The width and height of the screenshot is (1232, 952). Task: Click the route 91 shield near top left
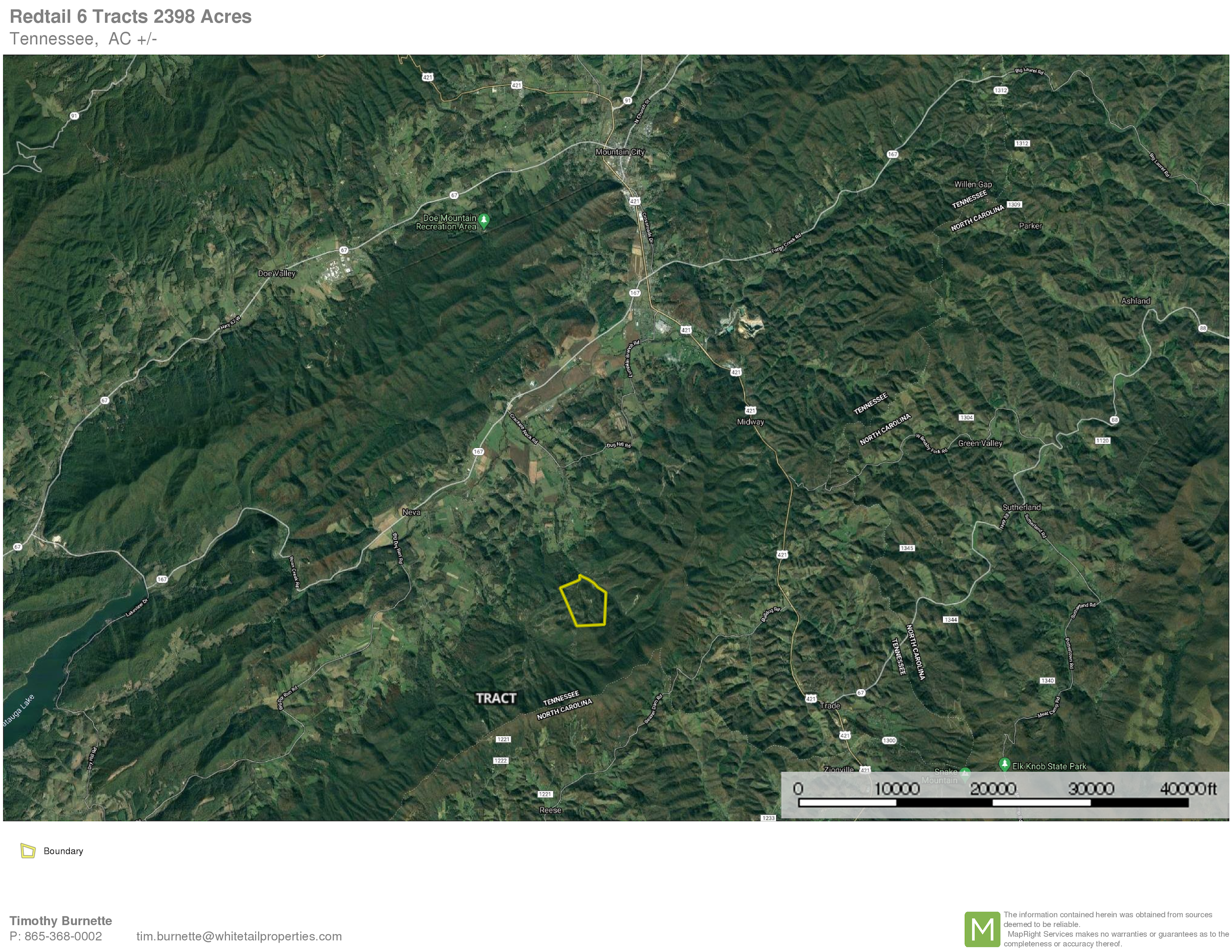tap(74, 115)
